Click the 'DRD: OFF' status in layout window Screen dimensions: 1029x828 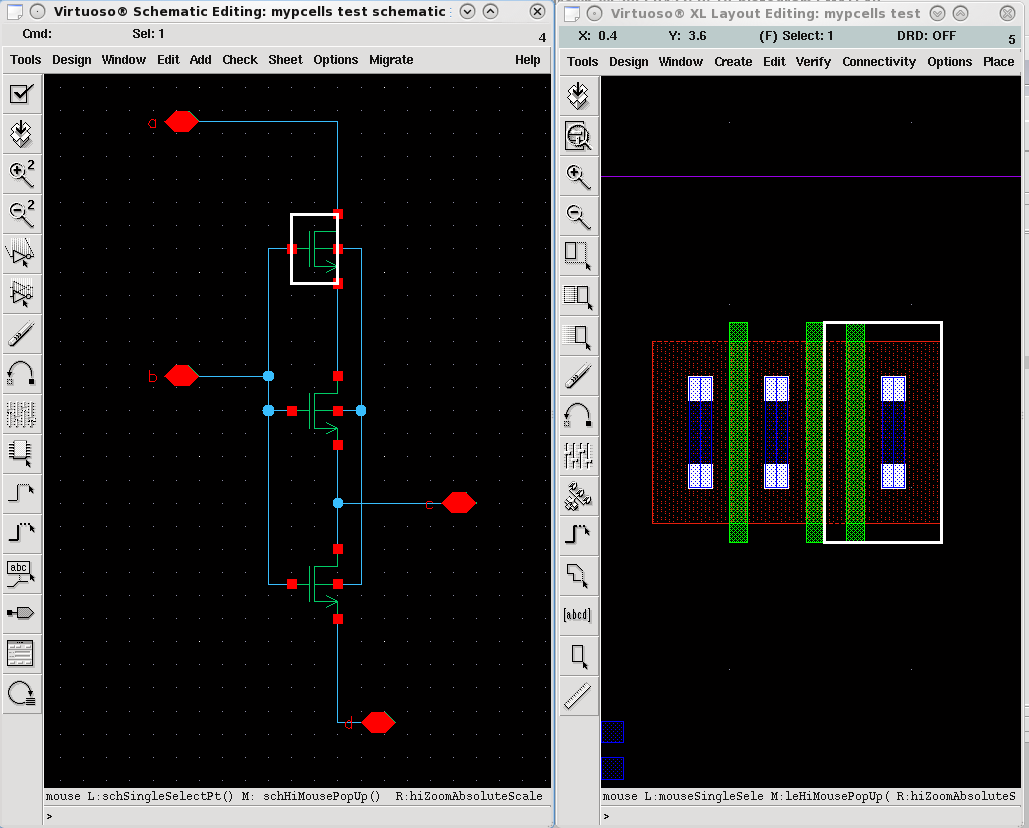[x=926, y=36]
